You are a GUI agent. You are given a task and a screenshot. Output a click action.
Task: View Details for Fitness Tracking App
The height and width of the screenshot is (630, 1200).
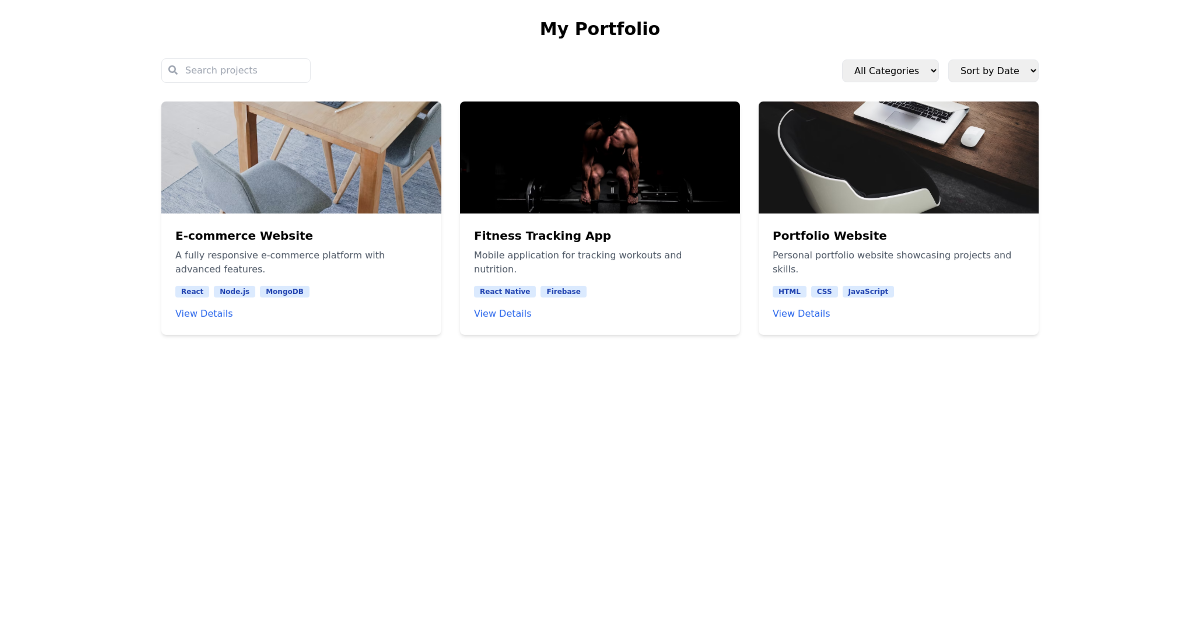pos(502,313)
